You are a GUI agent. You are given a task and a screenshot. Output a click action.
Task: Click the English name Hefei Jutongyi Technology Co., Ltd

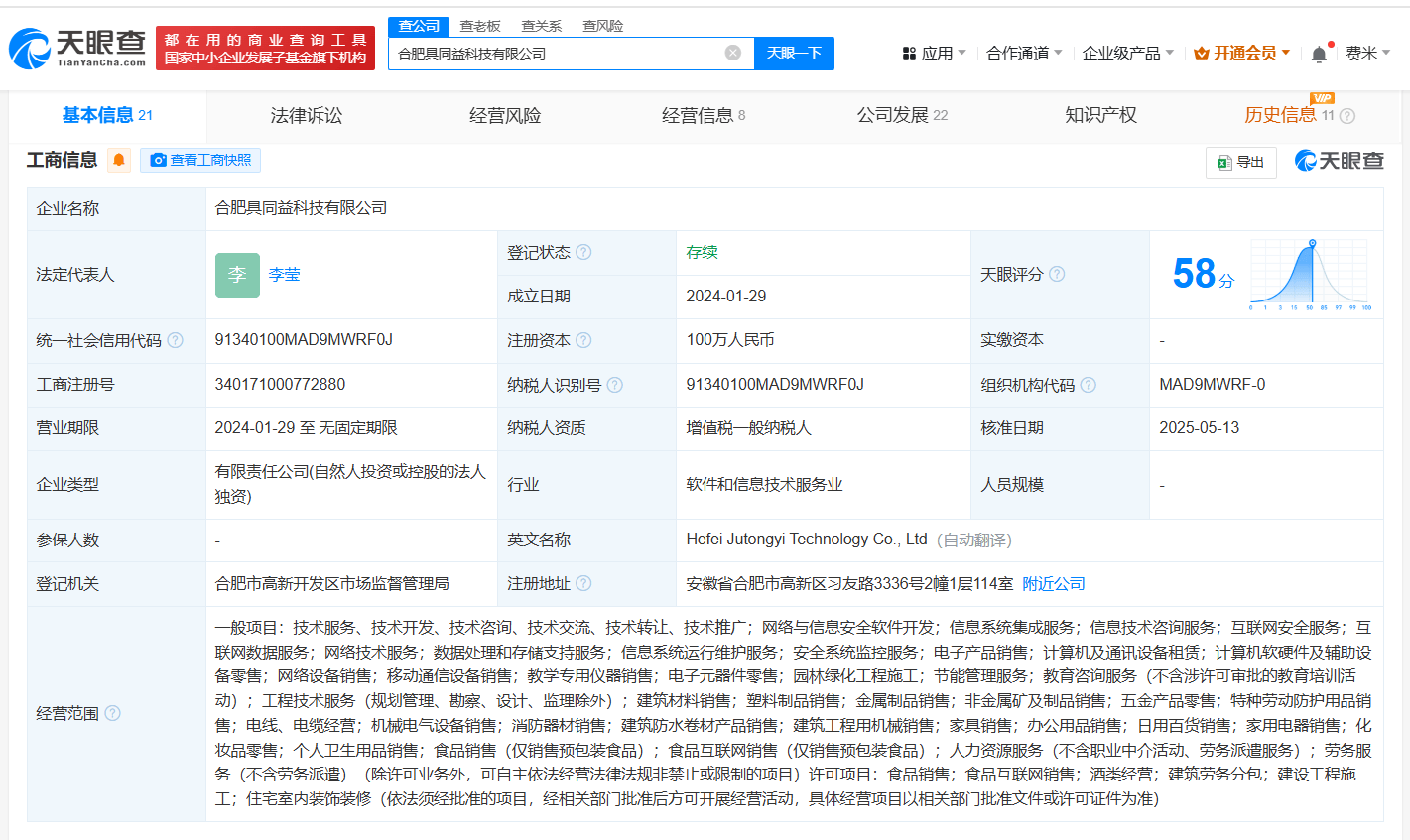click(x=807, y=540)
